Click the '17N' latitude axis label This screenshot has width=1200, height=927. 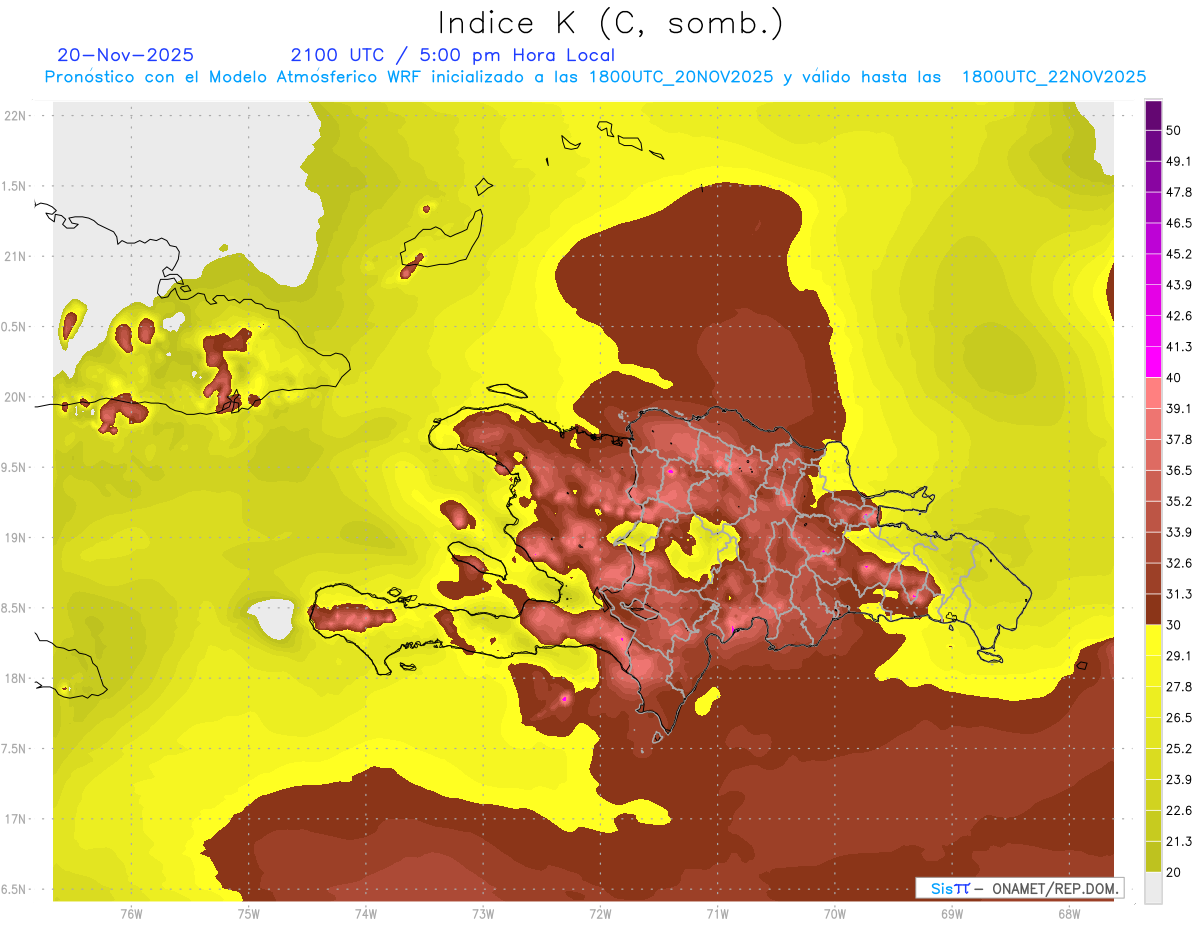click(x=16, y=819)
